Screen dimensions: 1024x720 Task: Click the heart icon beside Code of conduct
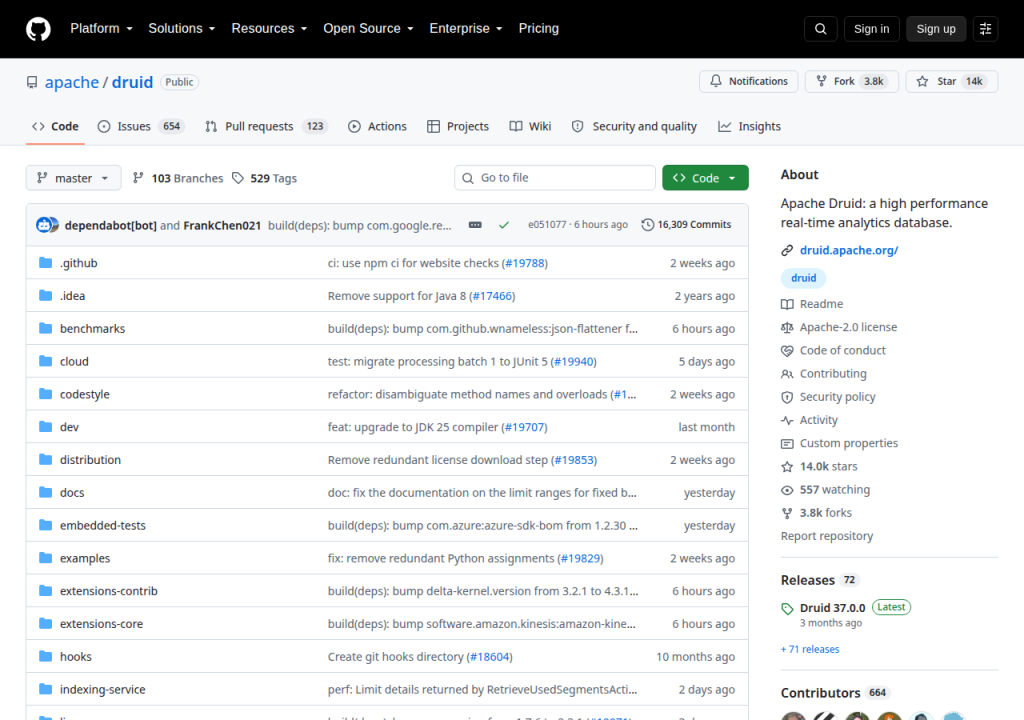pos(787,351)
